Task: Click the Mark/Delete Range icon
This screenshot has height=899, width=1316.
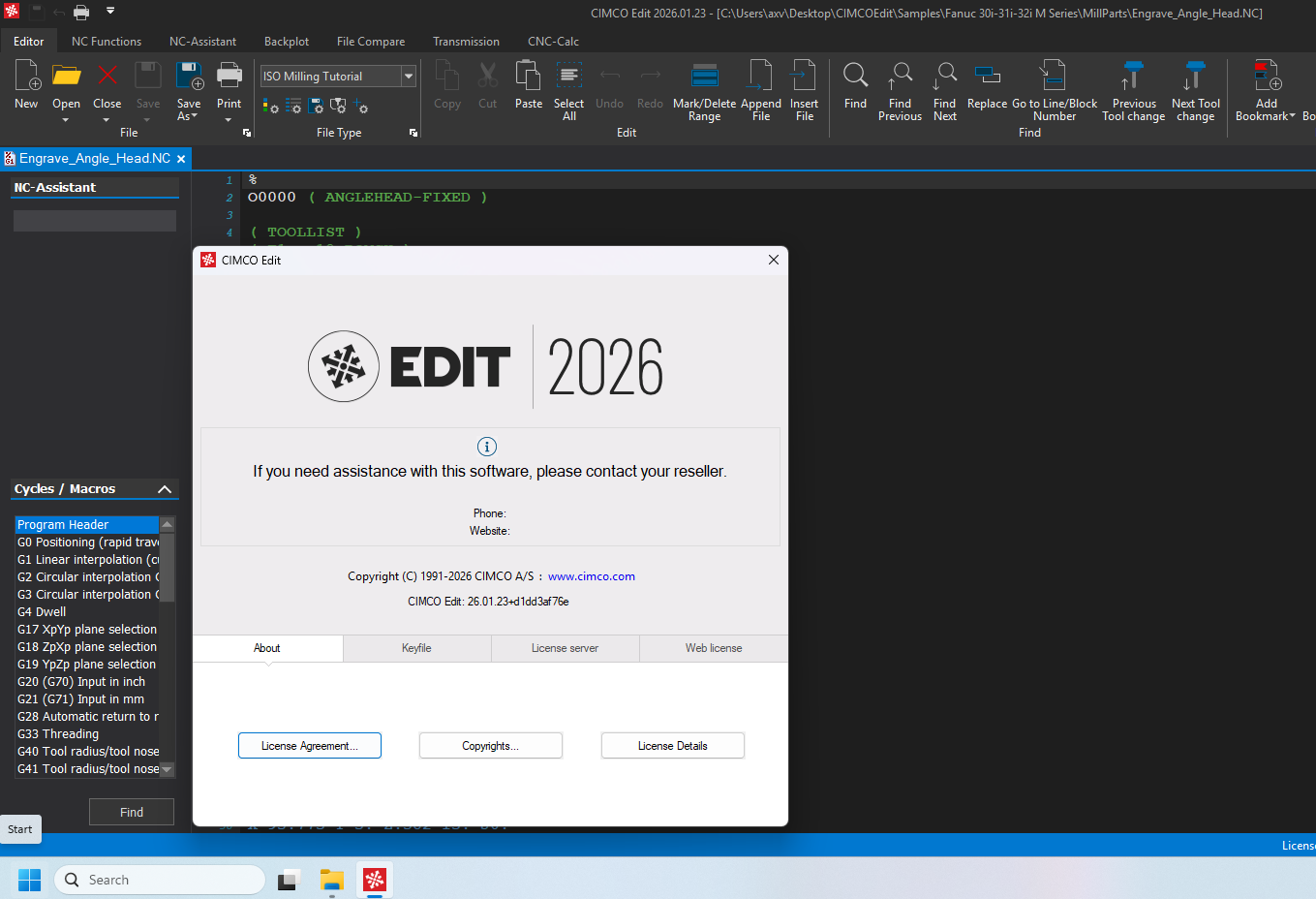Action: 704,77
